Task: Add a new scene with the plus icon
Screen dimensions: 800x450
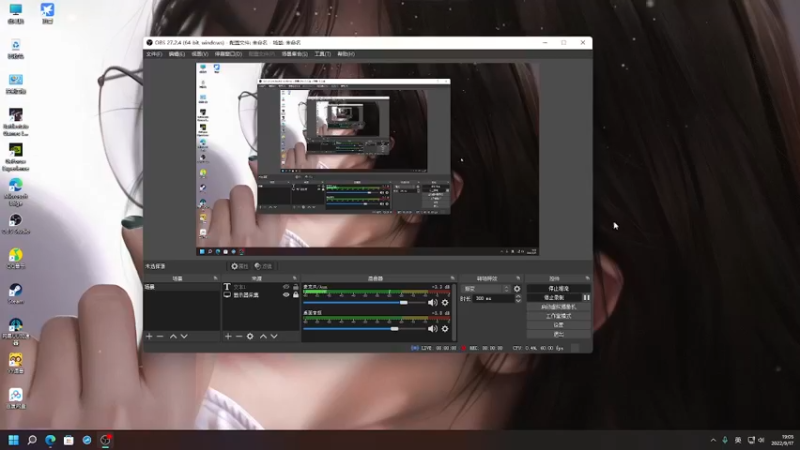Action: click(x=149, y=336)
